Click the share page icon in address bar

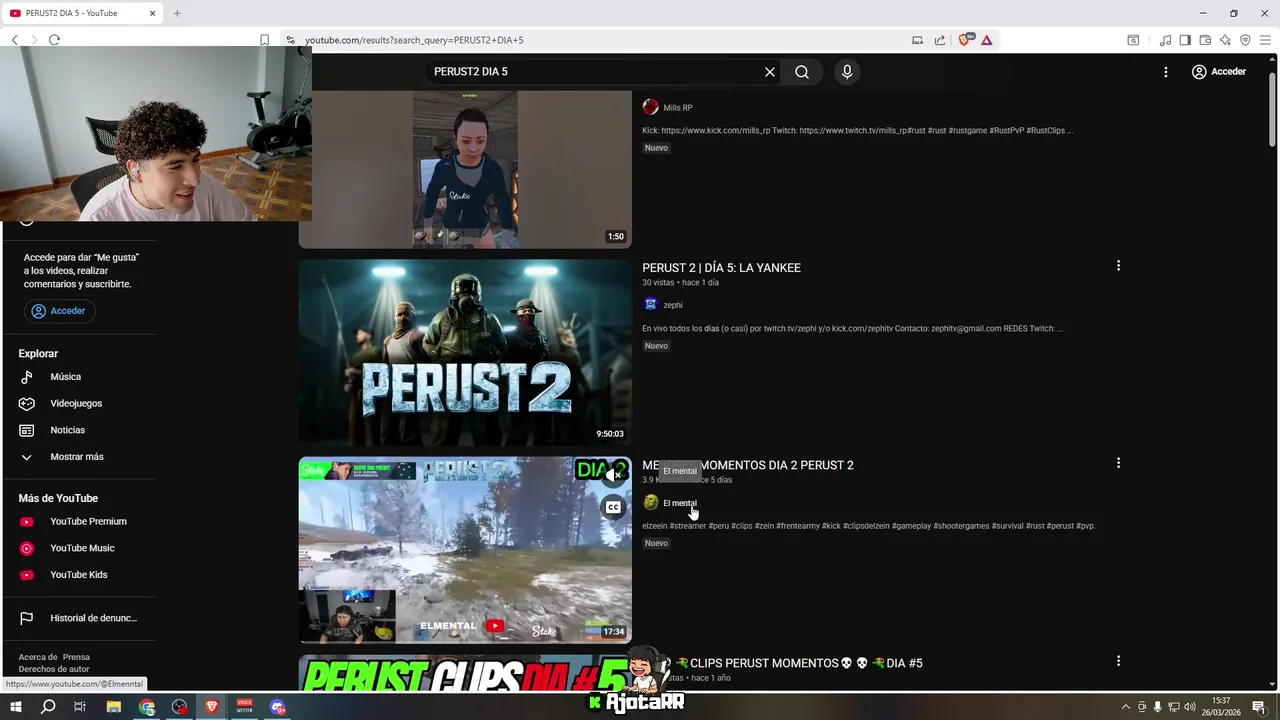[940, 40]
